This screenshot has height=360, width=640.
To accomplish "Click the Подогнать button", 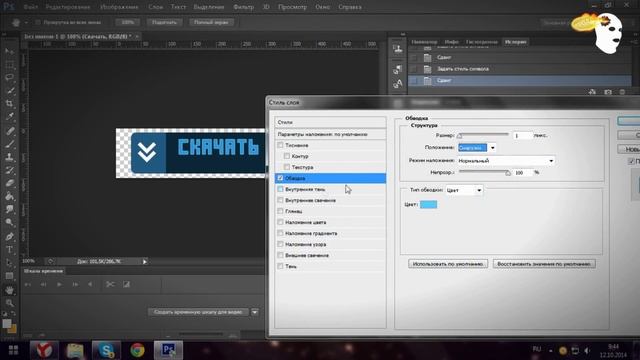I will click(164, 22).
